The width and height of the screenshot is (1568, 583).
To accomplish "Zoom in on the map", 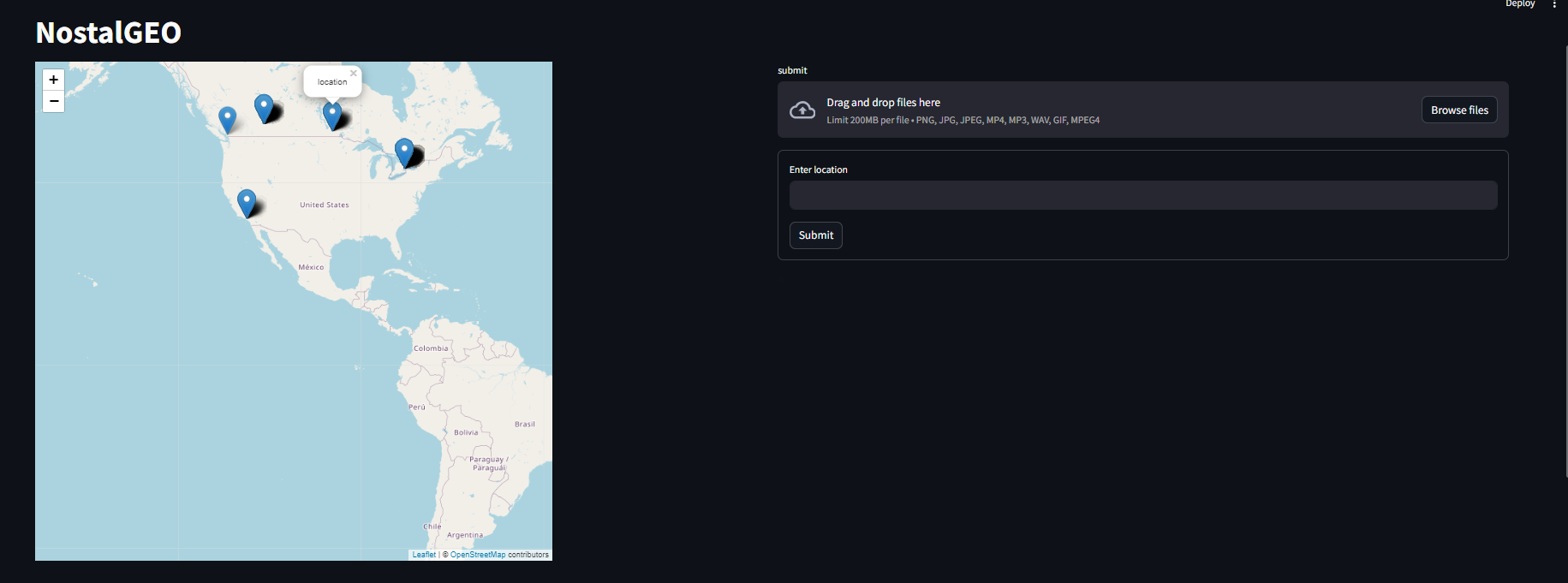I will pos(53,80).
